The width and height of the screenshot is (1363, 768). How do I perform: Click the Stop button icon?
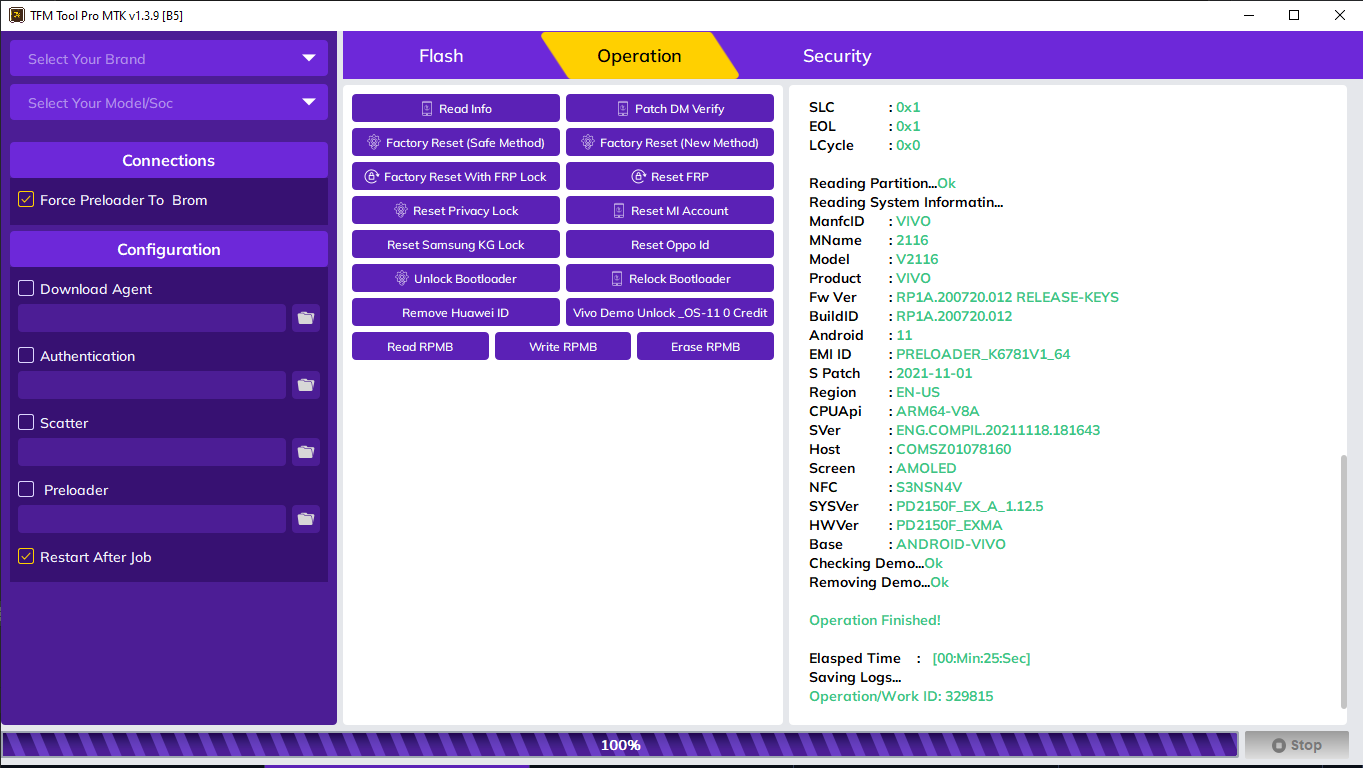[1279, 745]
